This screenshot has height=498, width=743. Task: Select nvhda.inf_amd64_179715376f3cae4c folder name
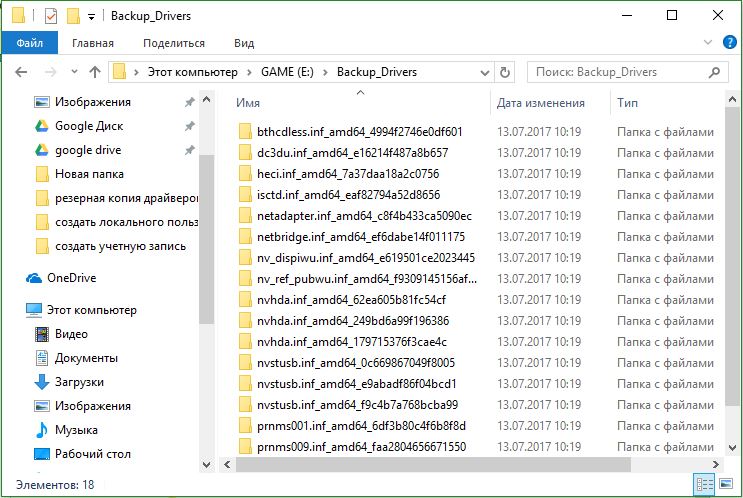tap(352, 342)
